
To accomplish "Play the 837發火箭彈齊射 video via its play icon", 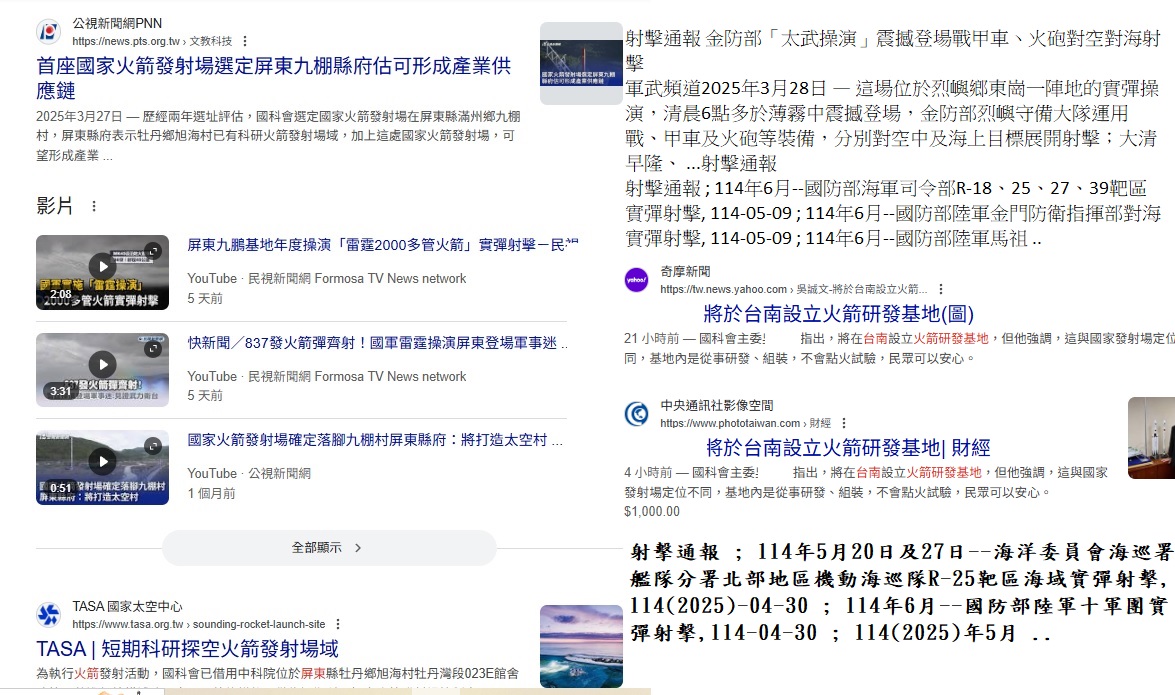I will pyautogui.click(x=103, y=364).
